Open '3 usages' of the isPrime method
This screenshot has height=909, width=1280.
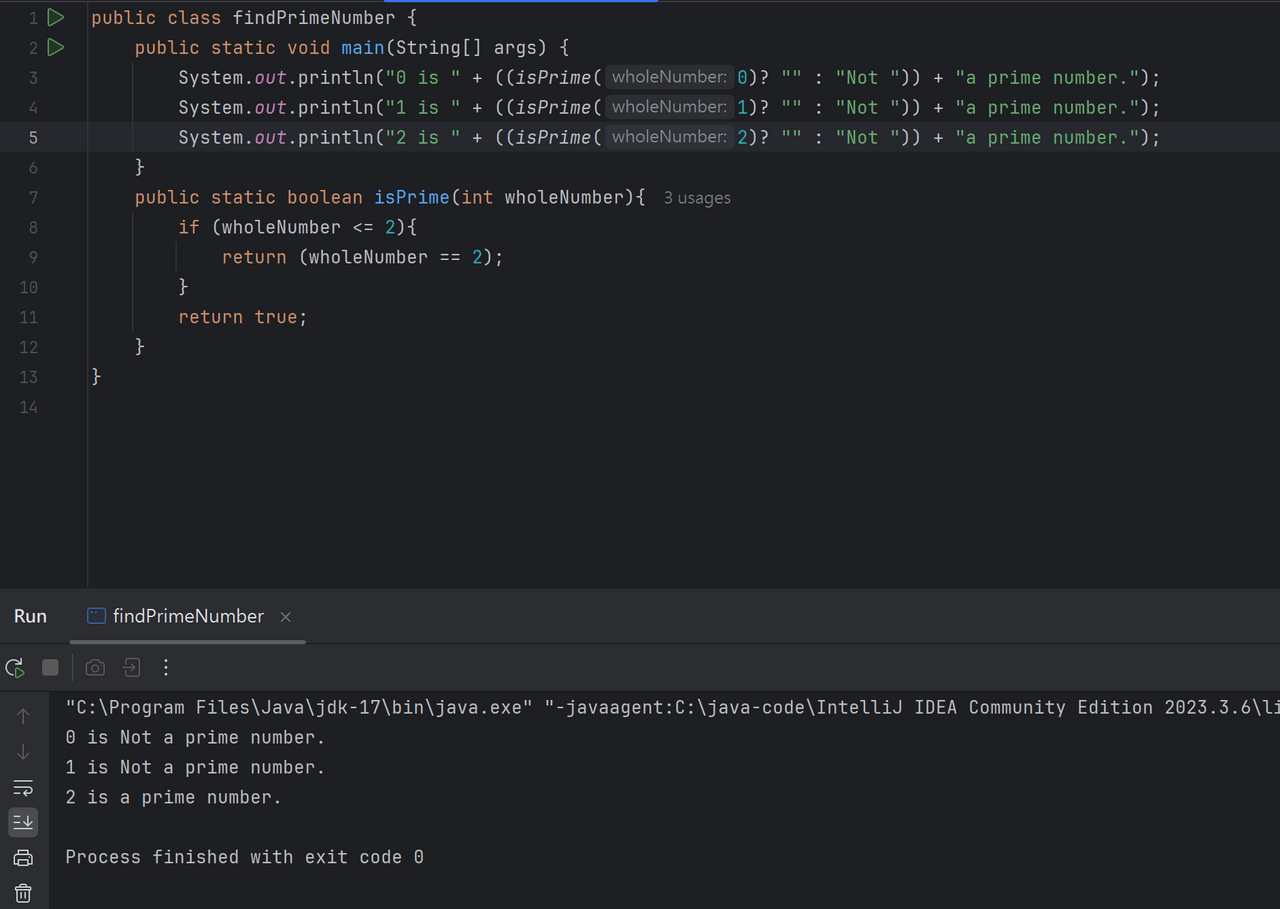pyautogui.click(x=697, y=197)
